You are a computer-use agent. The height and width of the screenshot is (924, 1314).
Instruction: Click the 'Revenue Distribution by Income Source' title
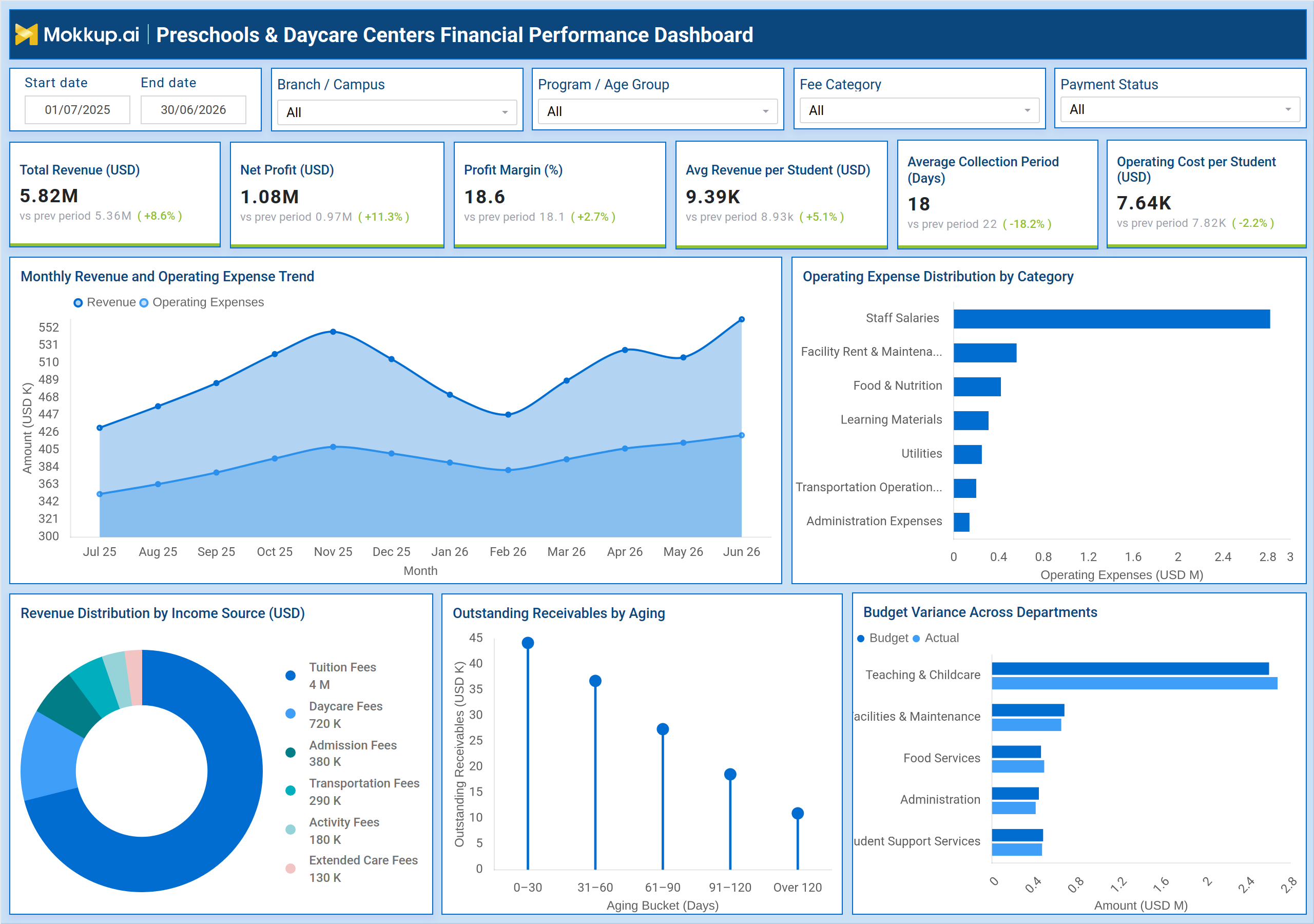pos(163,613)
